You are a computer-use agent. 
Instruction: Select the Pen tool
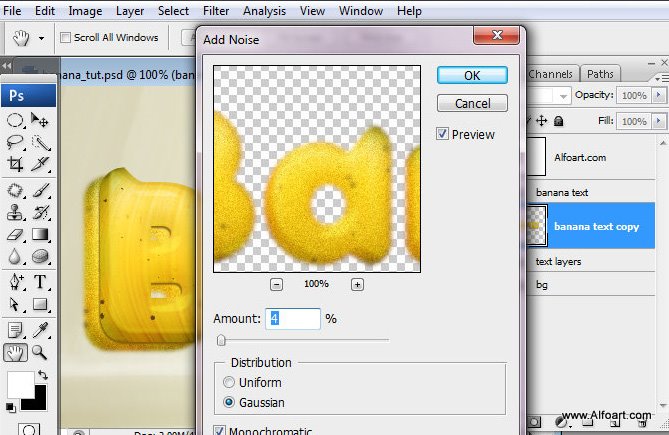(15, 282)
